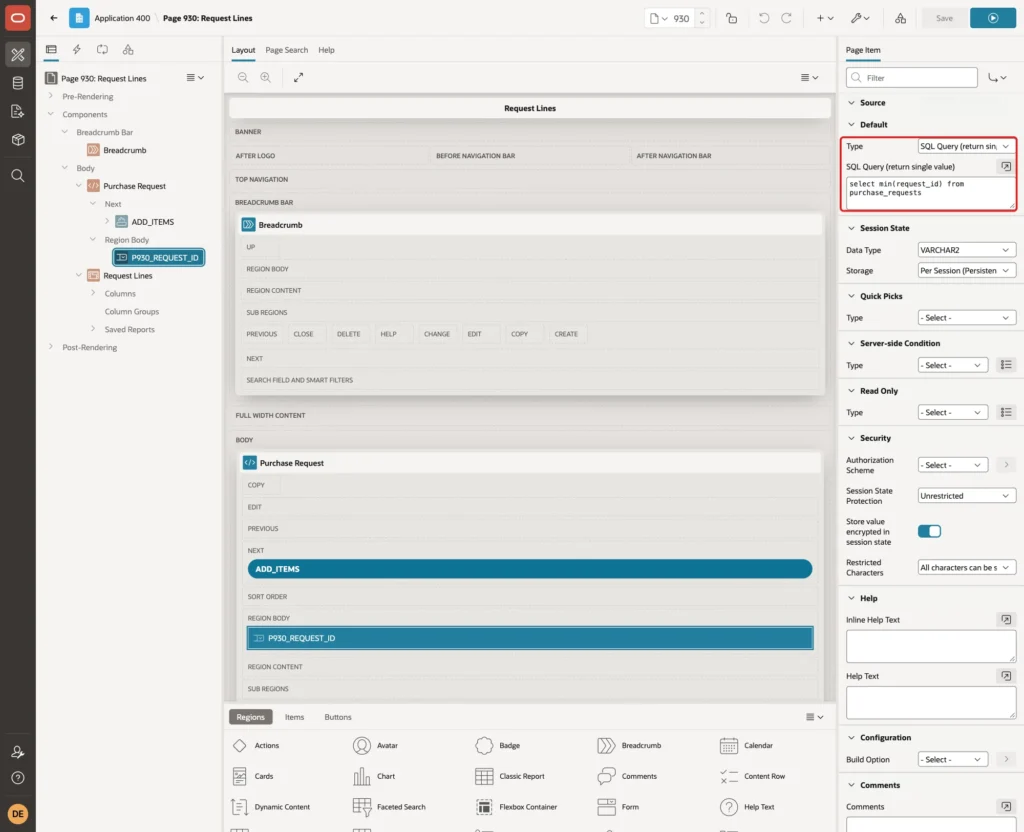The image size is (1024, 832).
Task: Click the back arrow in header
Action: 54,18
